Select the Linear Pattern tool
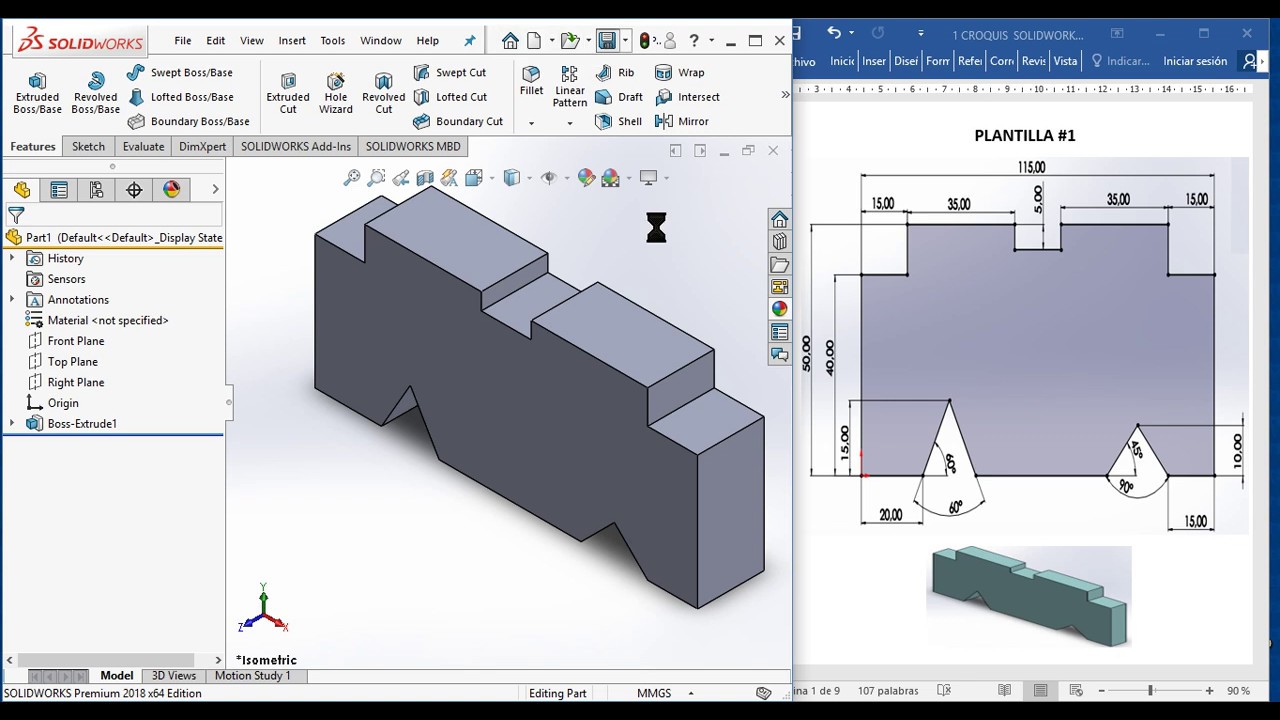The width and height of the screenshot is (1280, 720). click(x=569, y=87)
